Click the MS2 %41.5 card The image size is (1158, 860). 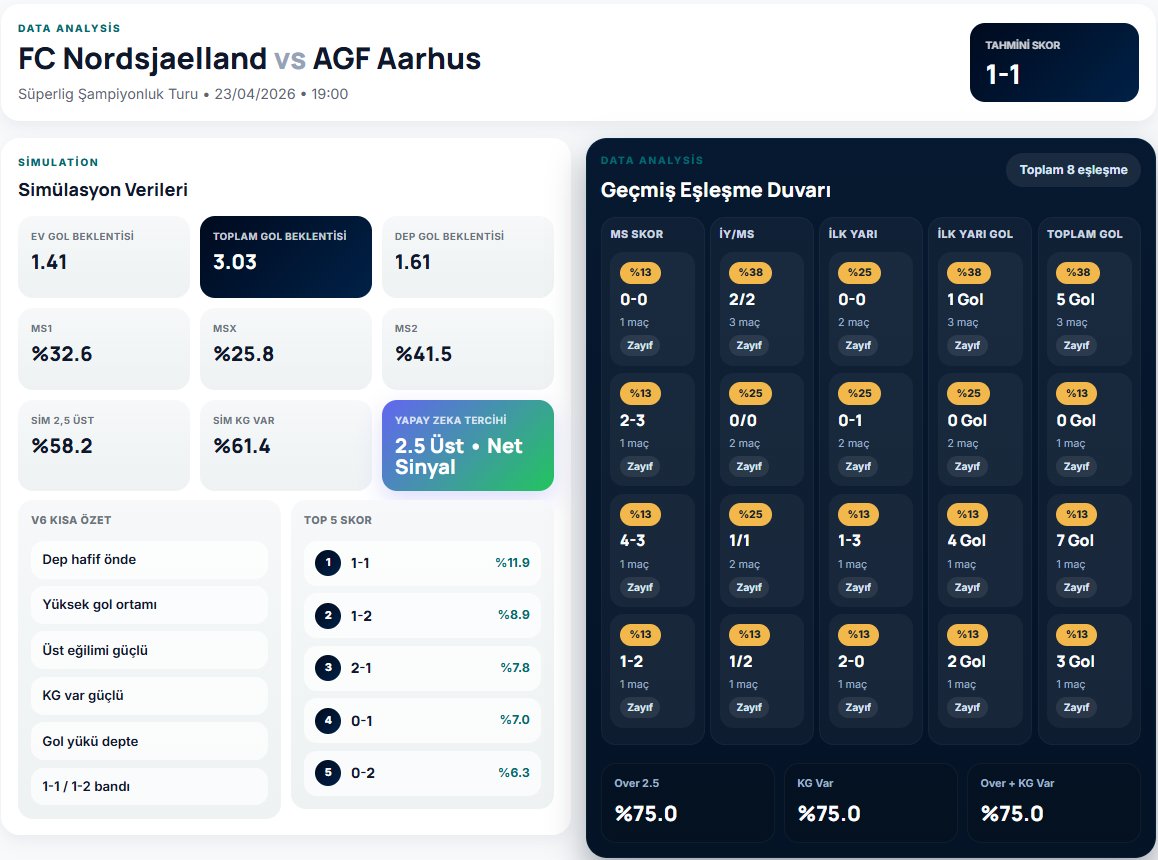467,349
